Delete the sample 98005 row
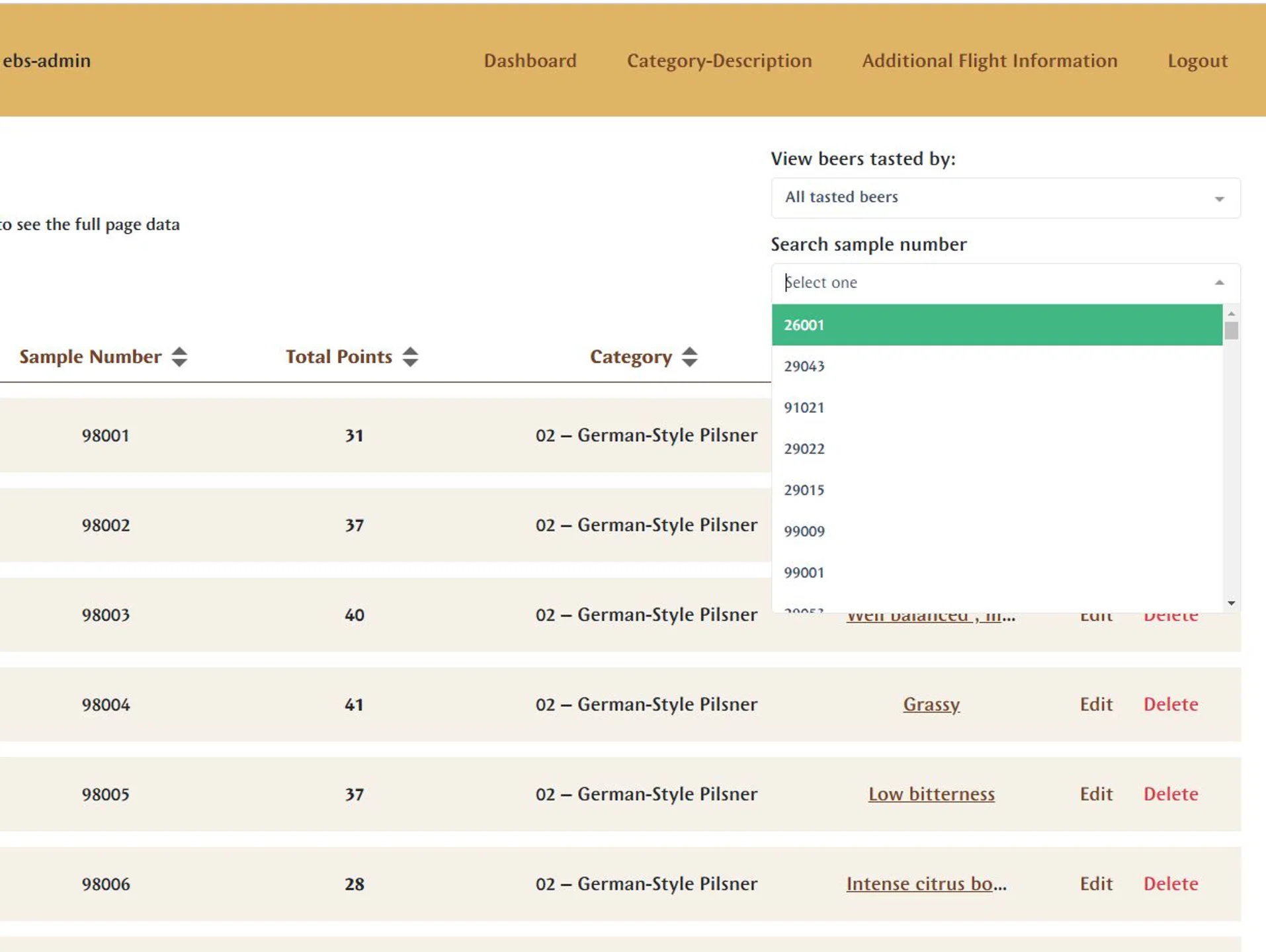 (1171, 794)
